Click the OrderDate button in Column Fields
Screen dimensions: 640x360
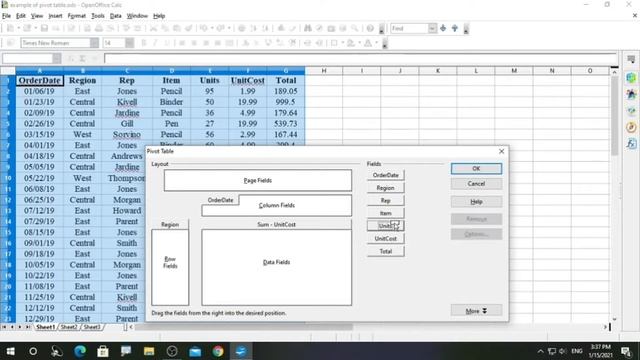220,200
